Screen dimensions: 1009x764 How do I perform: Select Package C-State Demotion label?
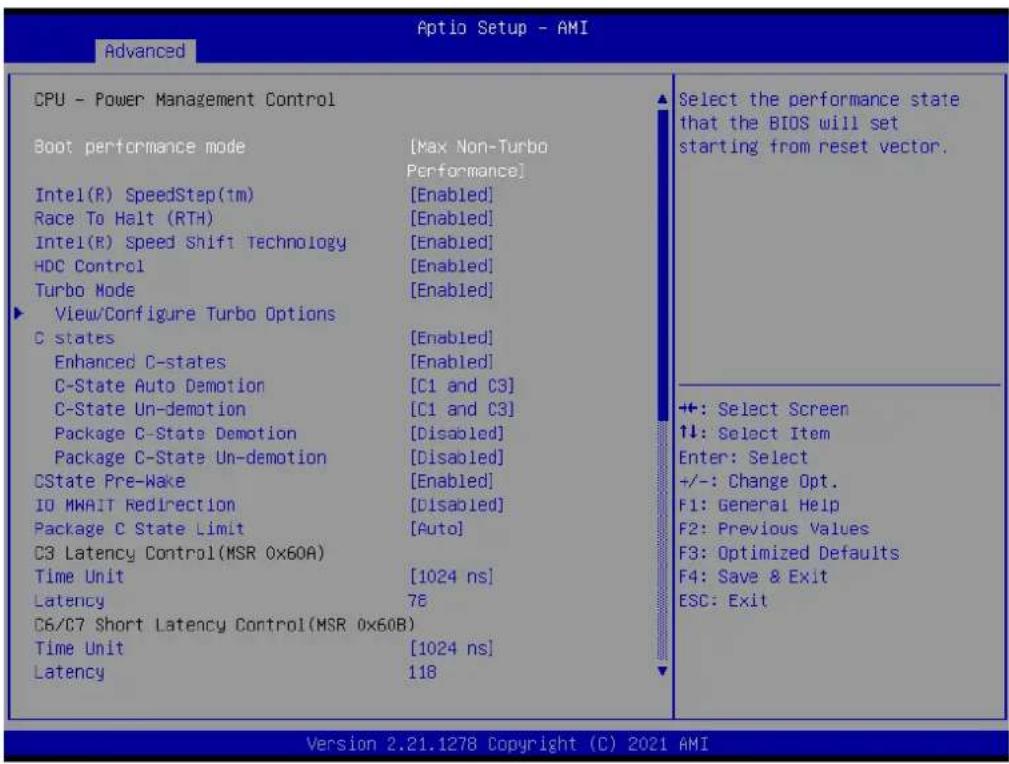pyautogui.click(x=176, y=433)
